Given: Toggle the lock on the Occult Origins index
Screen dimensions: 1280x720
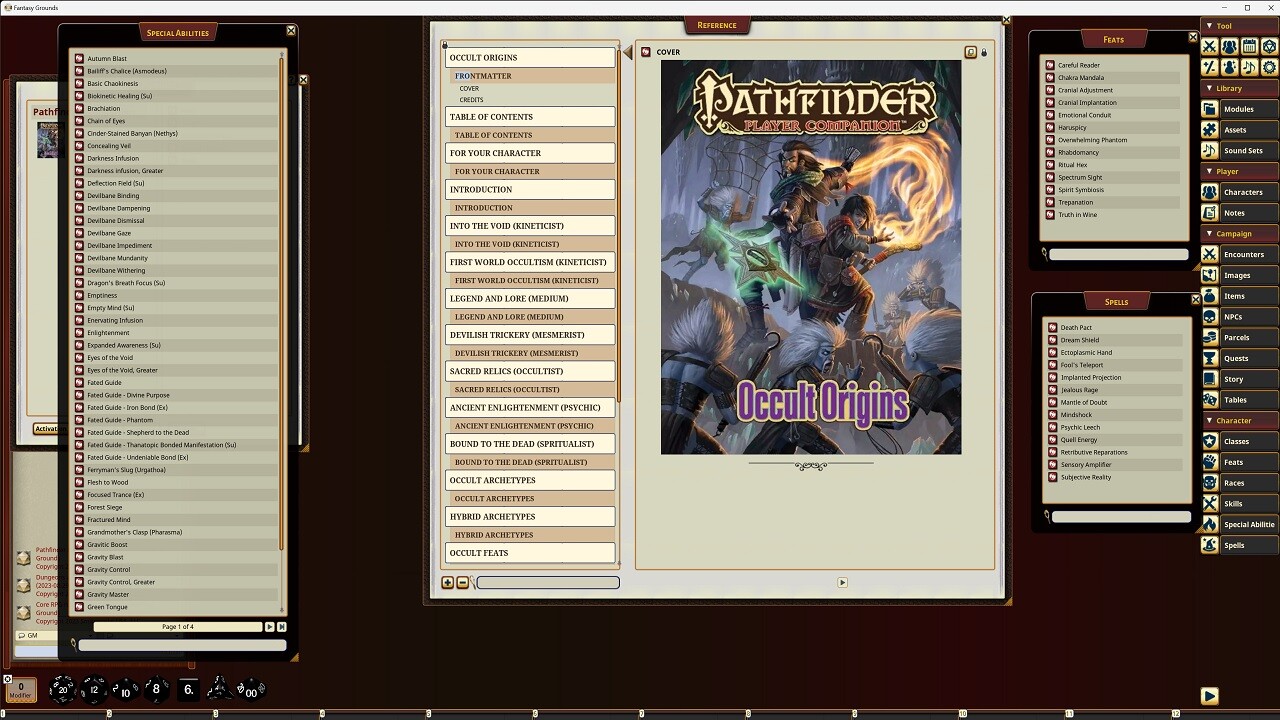Looking at the screenshot, I should [444, 45].
